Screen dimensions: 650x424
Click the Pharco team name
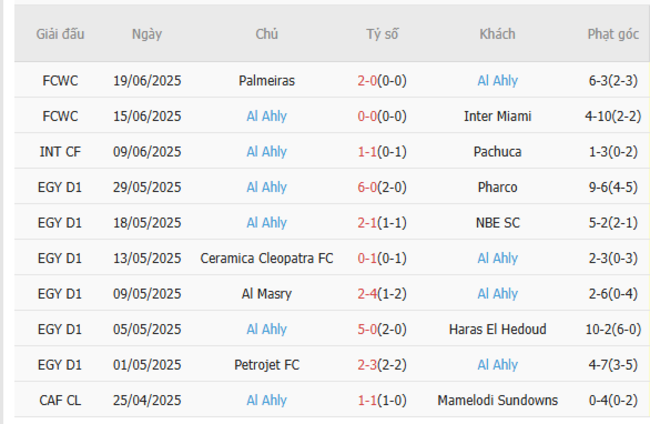point(497,187)
